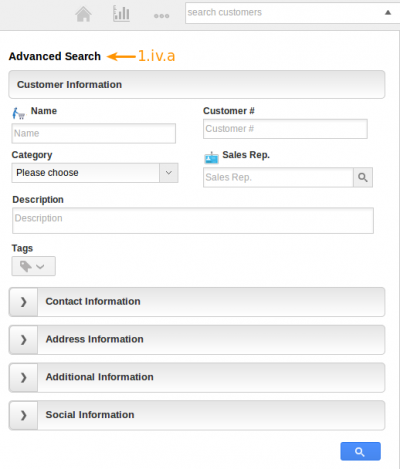400x469 pixels.
Task: Expand the Contact Information section
Action: [197, 302]
